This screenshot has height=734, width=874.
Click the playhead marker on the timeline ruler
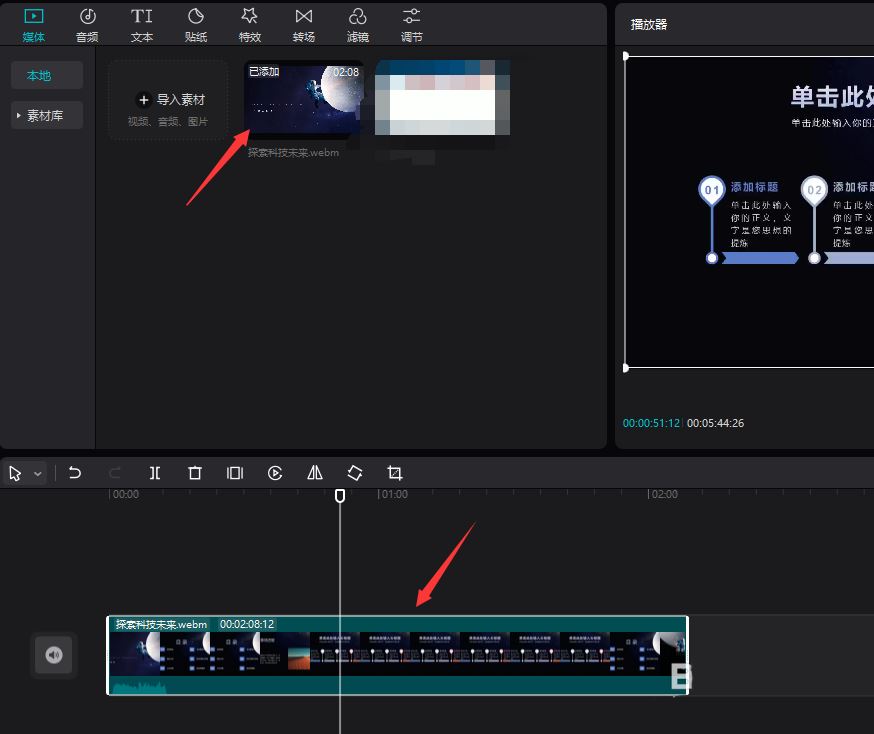tap(340, 495)
